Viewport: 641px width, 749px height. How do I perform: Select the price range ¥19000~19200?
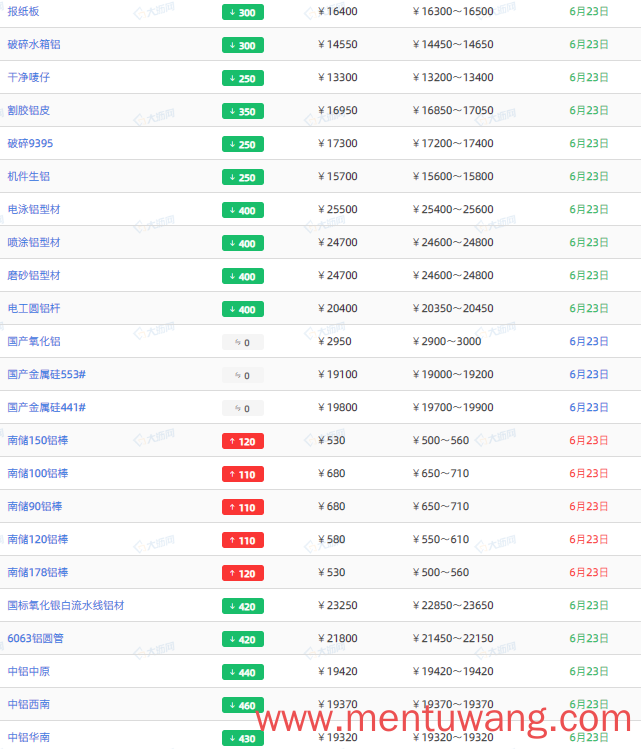click(453, 374)
